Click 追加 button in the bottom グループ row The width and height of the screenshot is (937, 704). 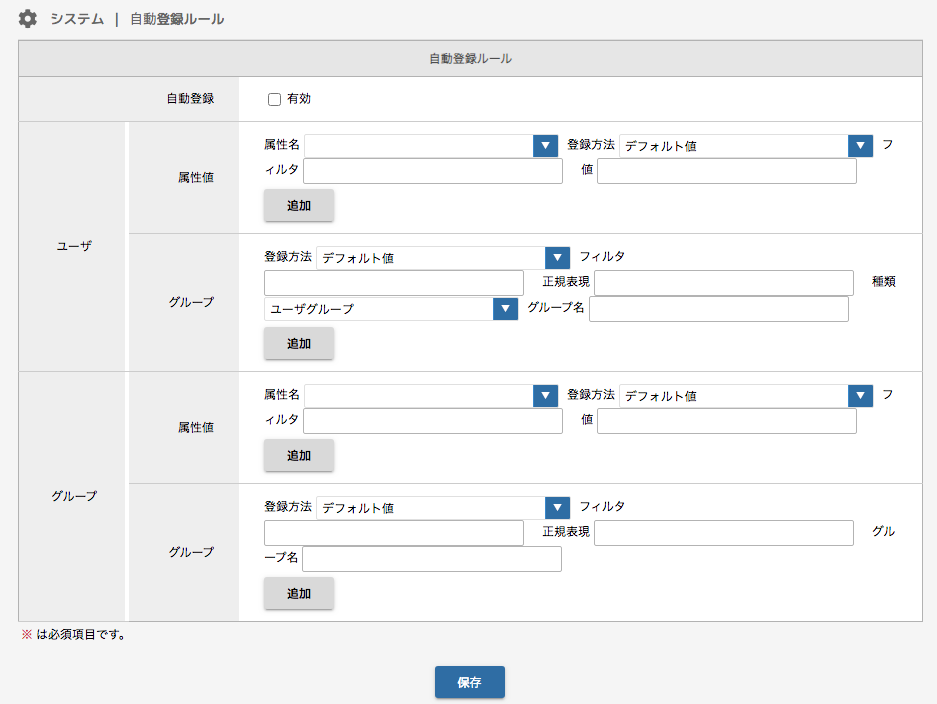coord(299,593)
